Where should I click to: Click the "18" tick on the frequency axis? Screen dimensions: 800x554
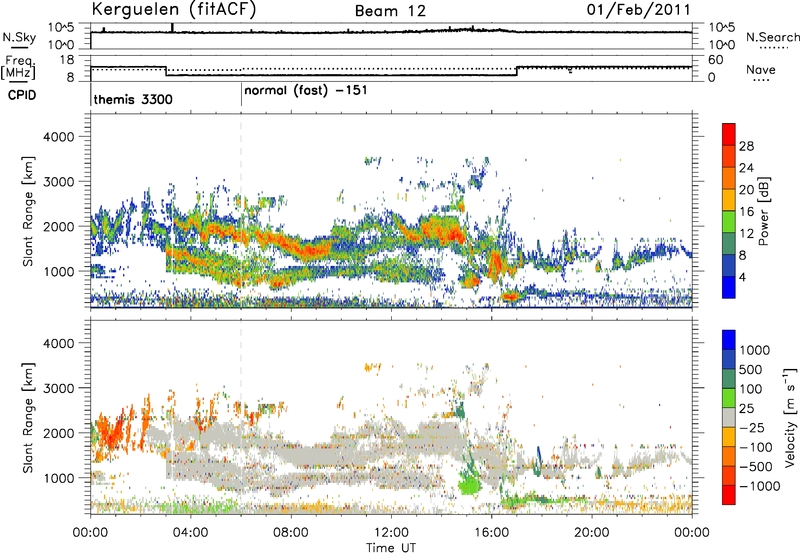(x=67, y=60)
